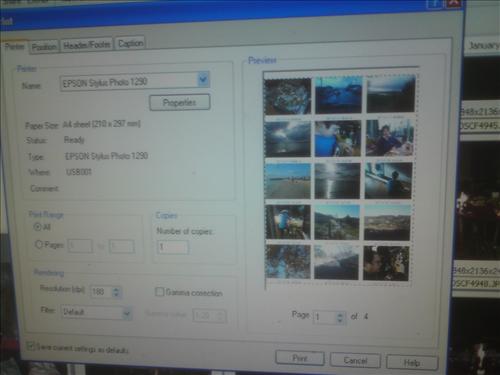Click the Cancel button

pos(355,360)
